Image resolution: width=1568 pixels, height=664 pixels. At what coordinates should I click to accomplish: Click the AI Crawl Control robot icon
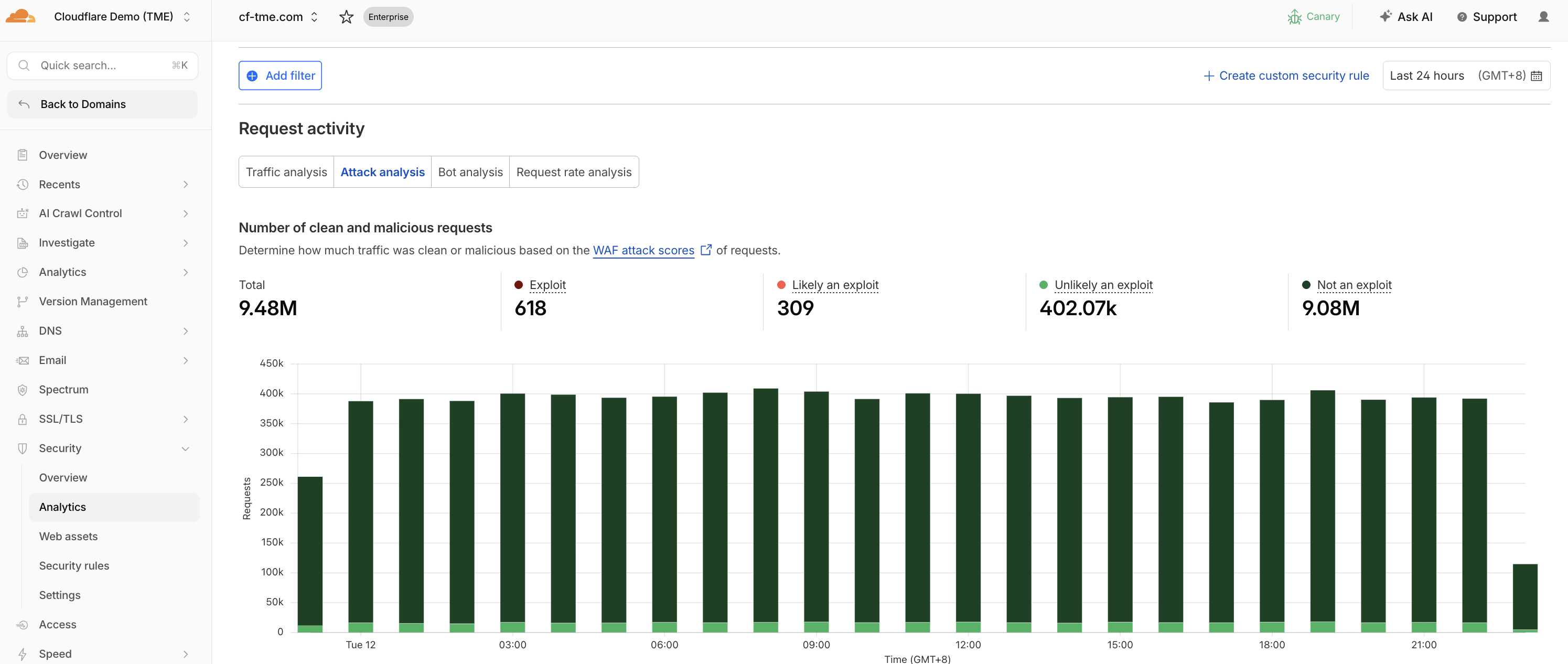coord(23,213)
